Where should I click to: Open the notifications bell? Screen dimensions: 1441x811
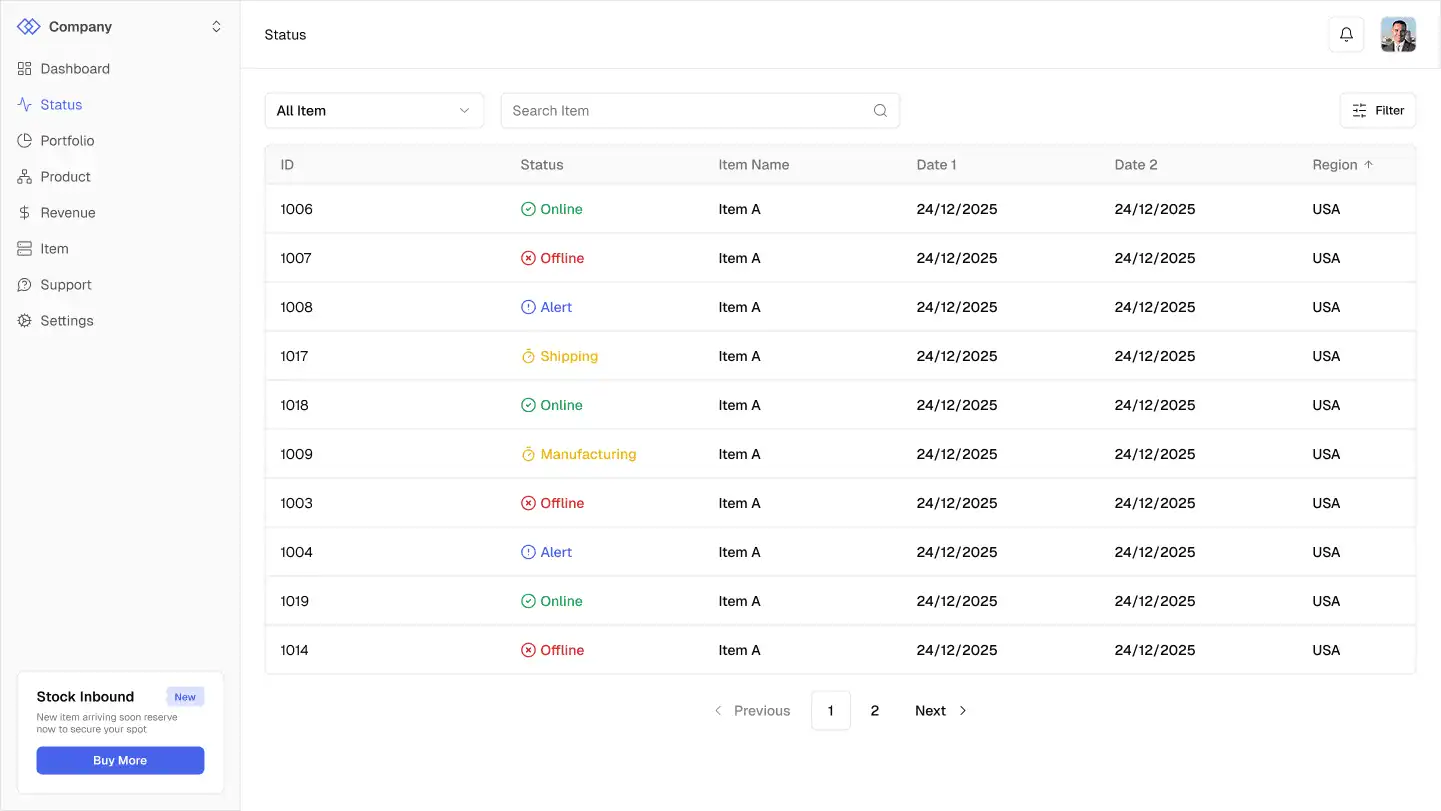pos(1346,35)
